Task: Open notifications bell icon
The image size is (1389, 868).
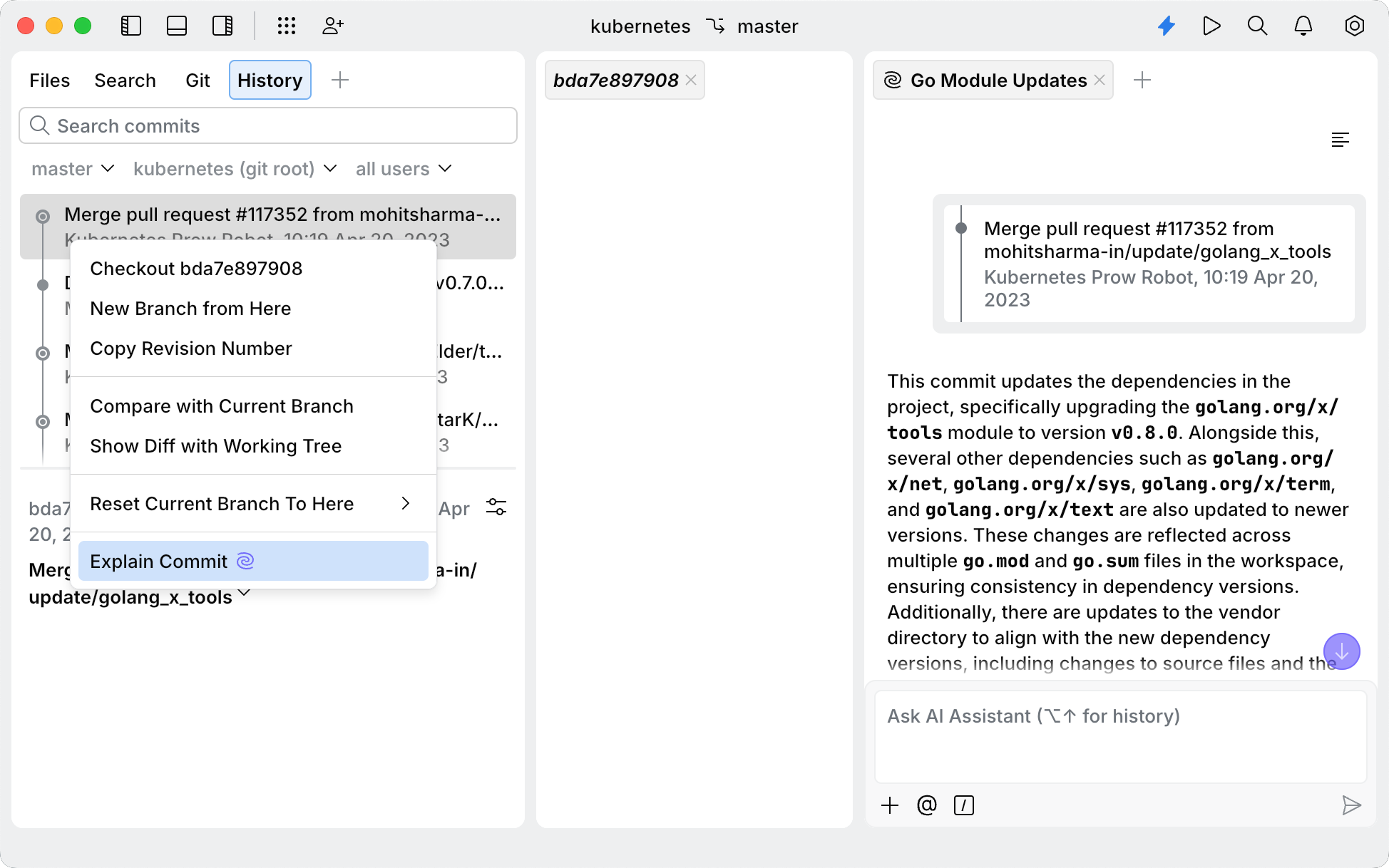Action: [x=1303, y=26]
